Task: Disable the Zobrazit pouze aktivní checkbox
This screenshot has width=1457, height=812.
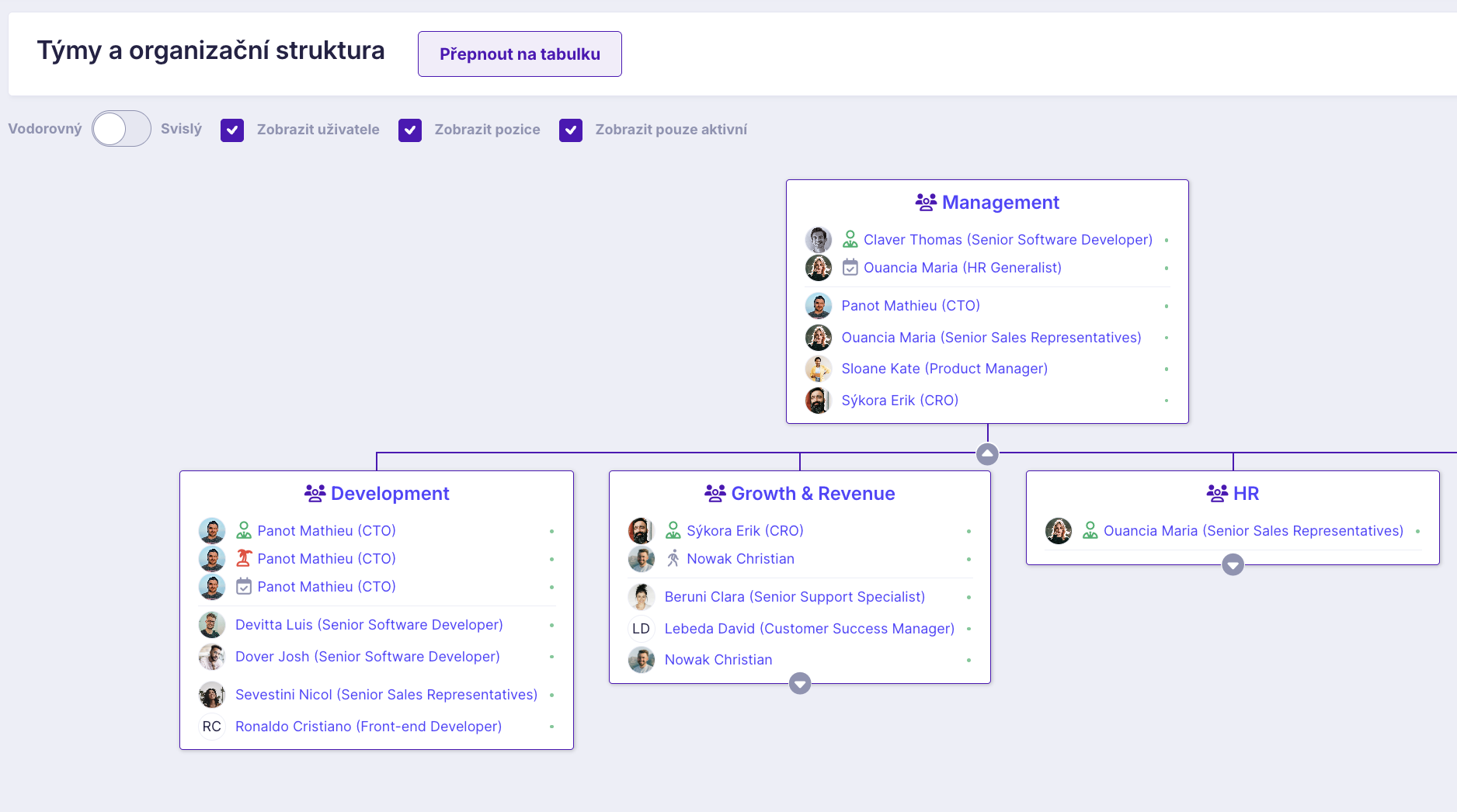Action: [x=571, y=130]
